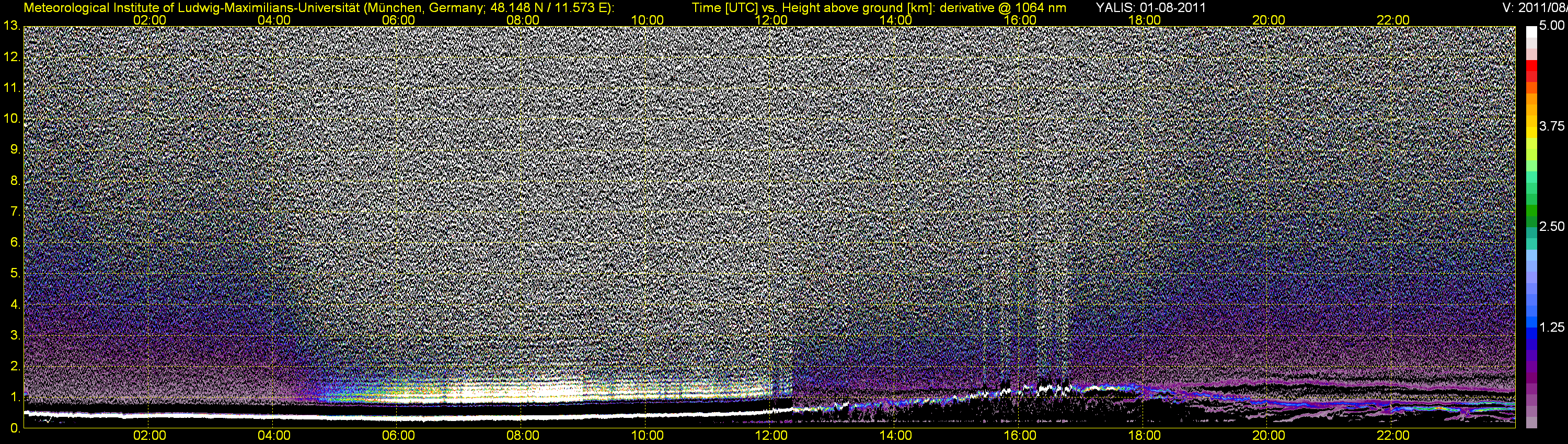Image resolution: width=1568 pixels, height=444 pixels.
Task: Click the 9 km height axis label
Action: click(16, 149)
